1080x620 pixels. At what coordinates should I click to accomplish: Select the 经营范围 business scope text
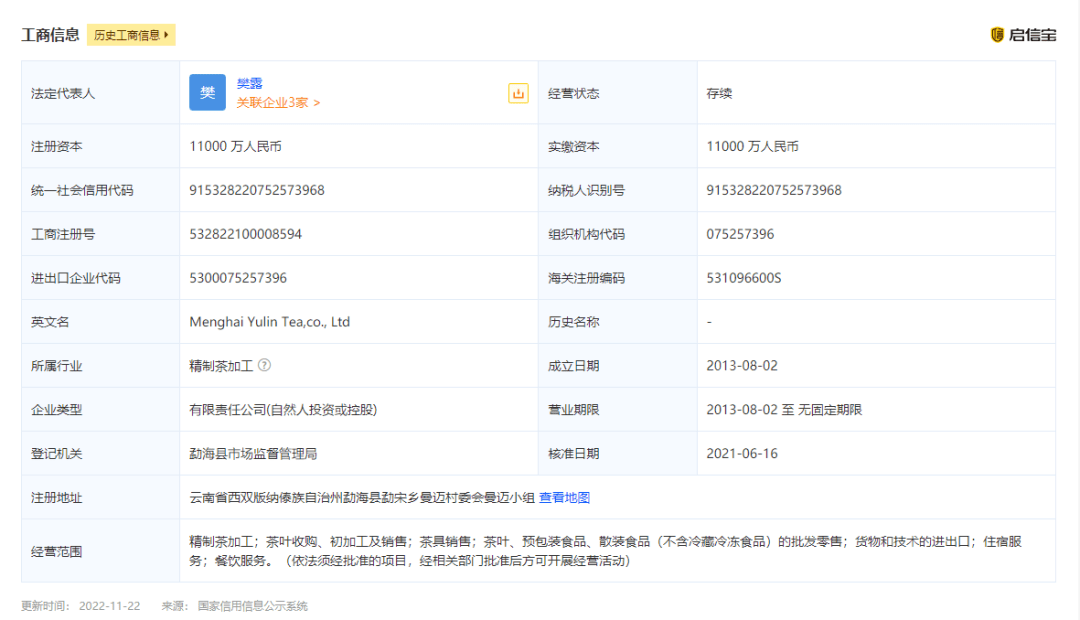[605, 551]
